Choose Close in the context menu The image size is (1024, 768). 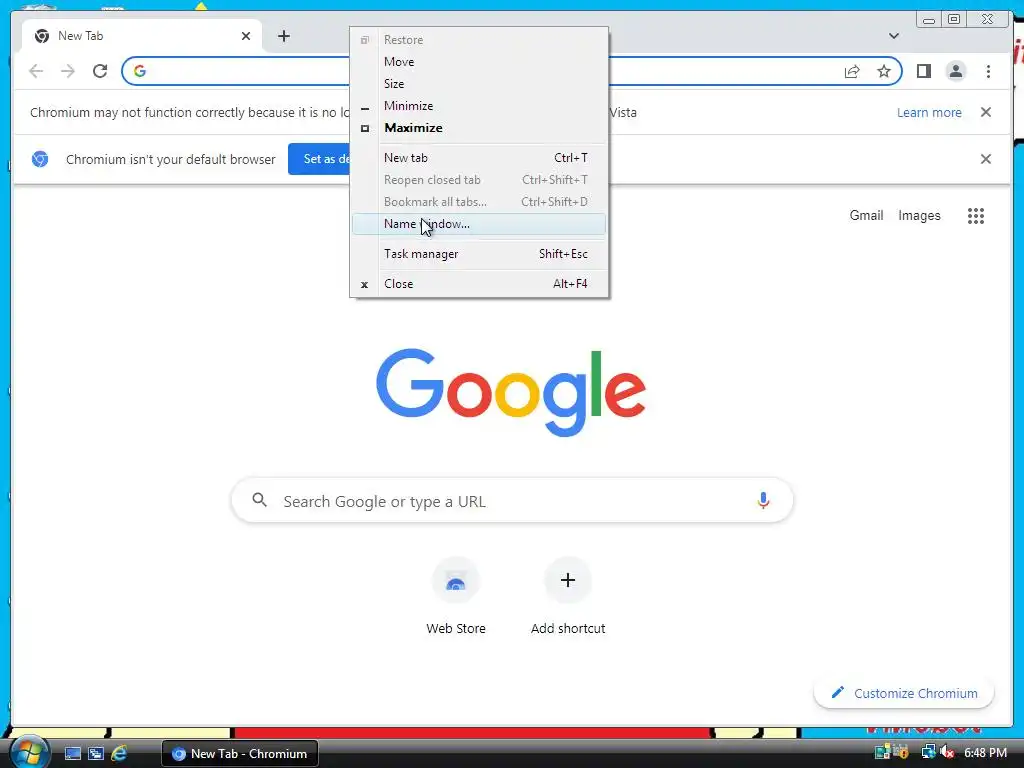(x=479, y=283)
